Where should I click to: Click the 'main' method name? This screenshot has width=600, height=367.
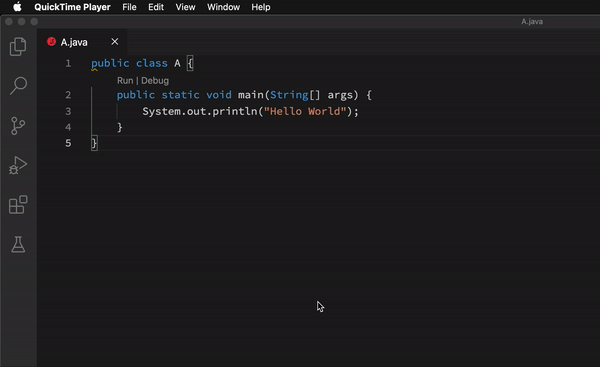tap(251, 95)
